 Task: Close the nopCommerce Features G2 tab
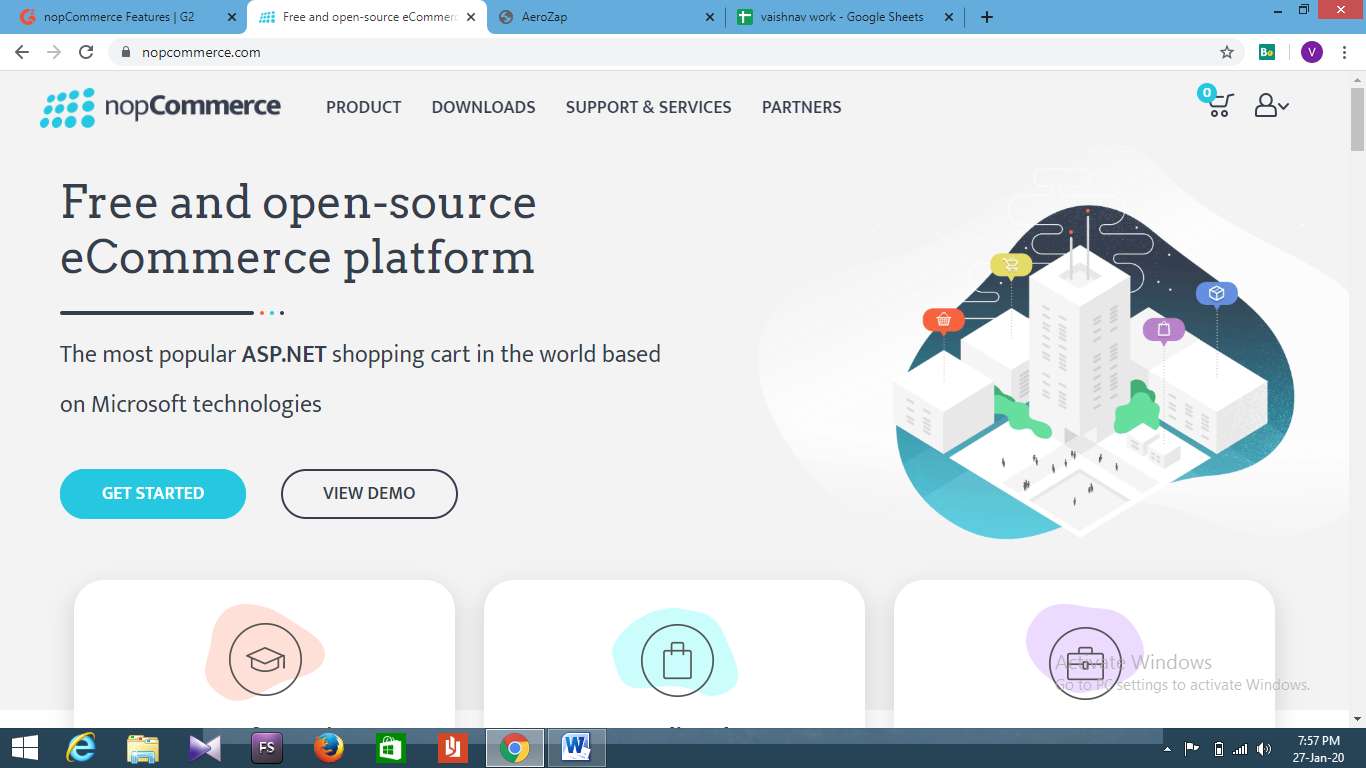pyautogui.click(x=232, y=17)
